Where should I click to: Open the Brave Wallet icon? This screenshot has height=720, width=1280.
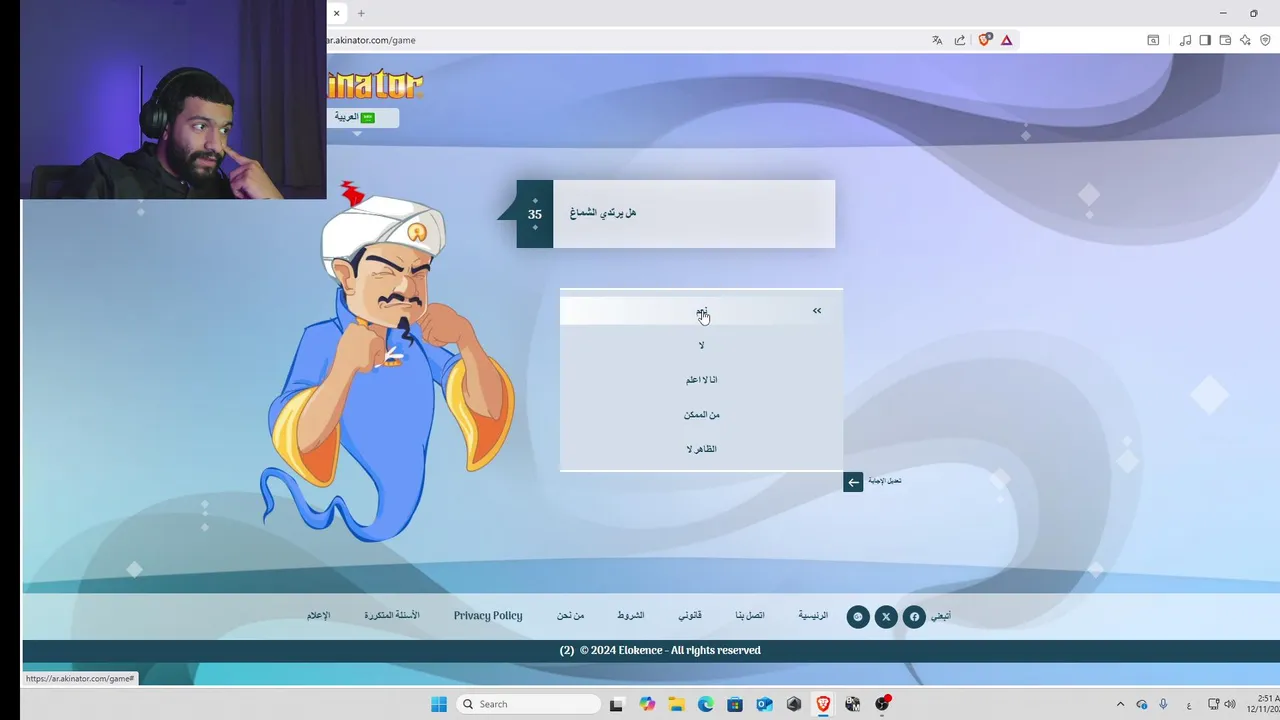coord(1225,40)
